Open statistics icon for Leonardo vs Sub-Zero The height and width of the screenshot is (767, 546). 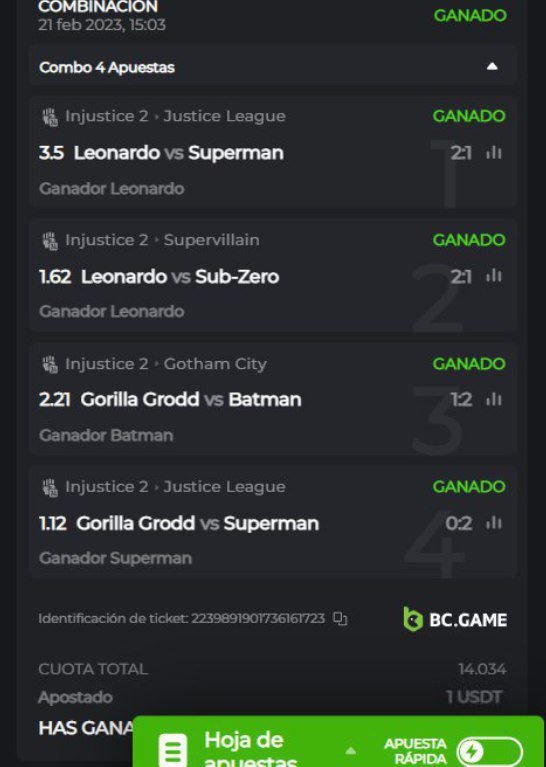494,276
